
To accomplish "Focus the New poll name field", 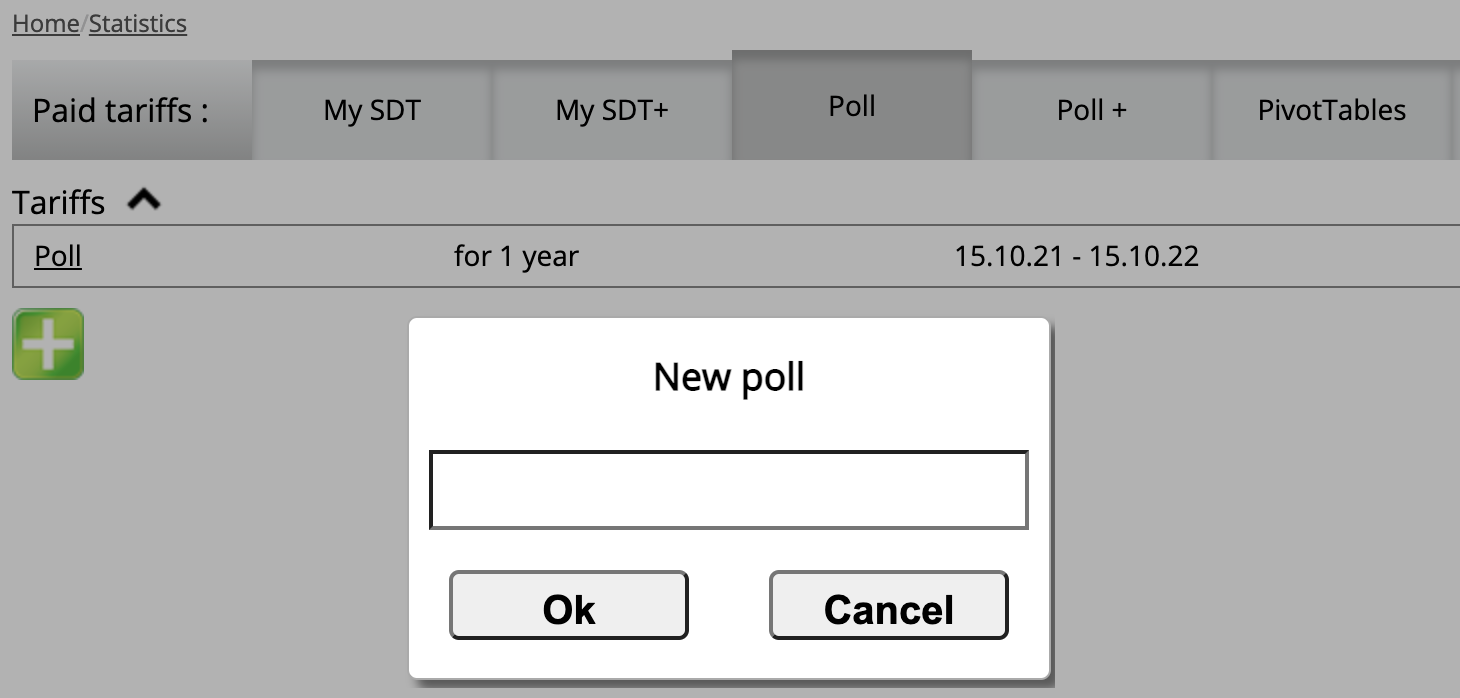I will 729,490.
